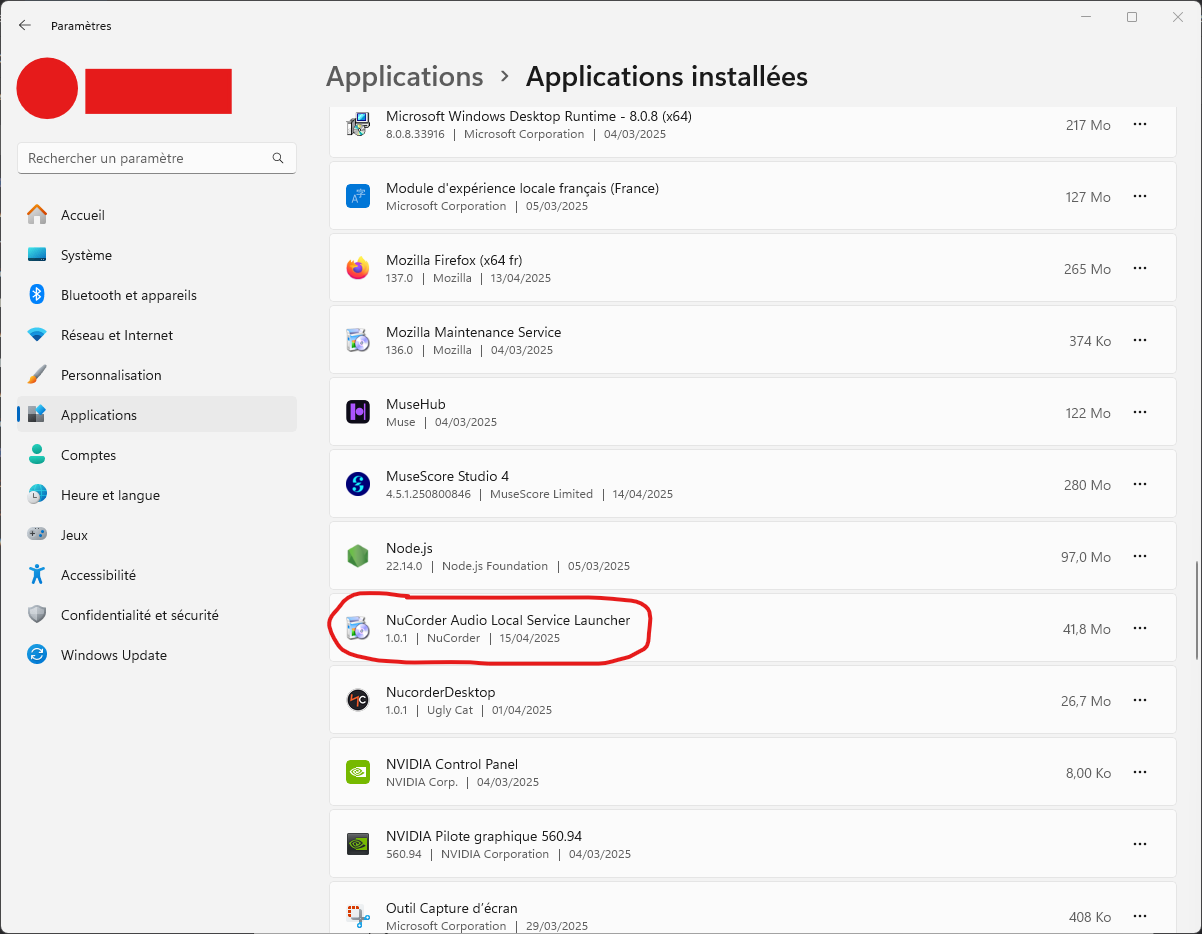Open Personnalisation settings
This screenshot has height=934, width=1202.
[157, 375]
